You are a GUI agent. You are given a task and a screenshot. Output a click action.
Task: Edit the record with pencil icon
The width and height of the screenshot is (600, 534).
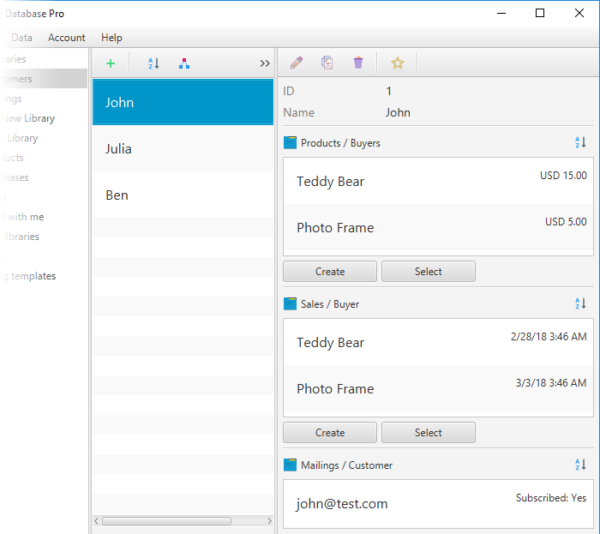point(297,63)
